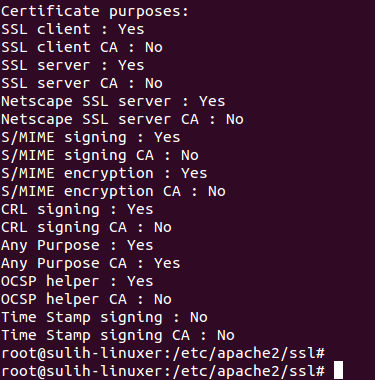This screenshot has width=375, height=380.
Task: Click the 'OCSP helper CA : No' line
Action: (x=86, y=299)
